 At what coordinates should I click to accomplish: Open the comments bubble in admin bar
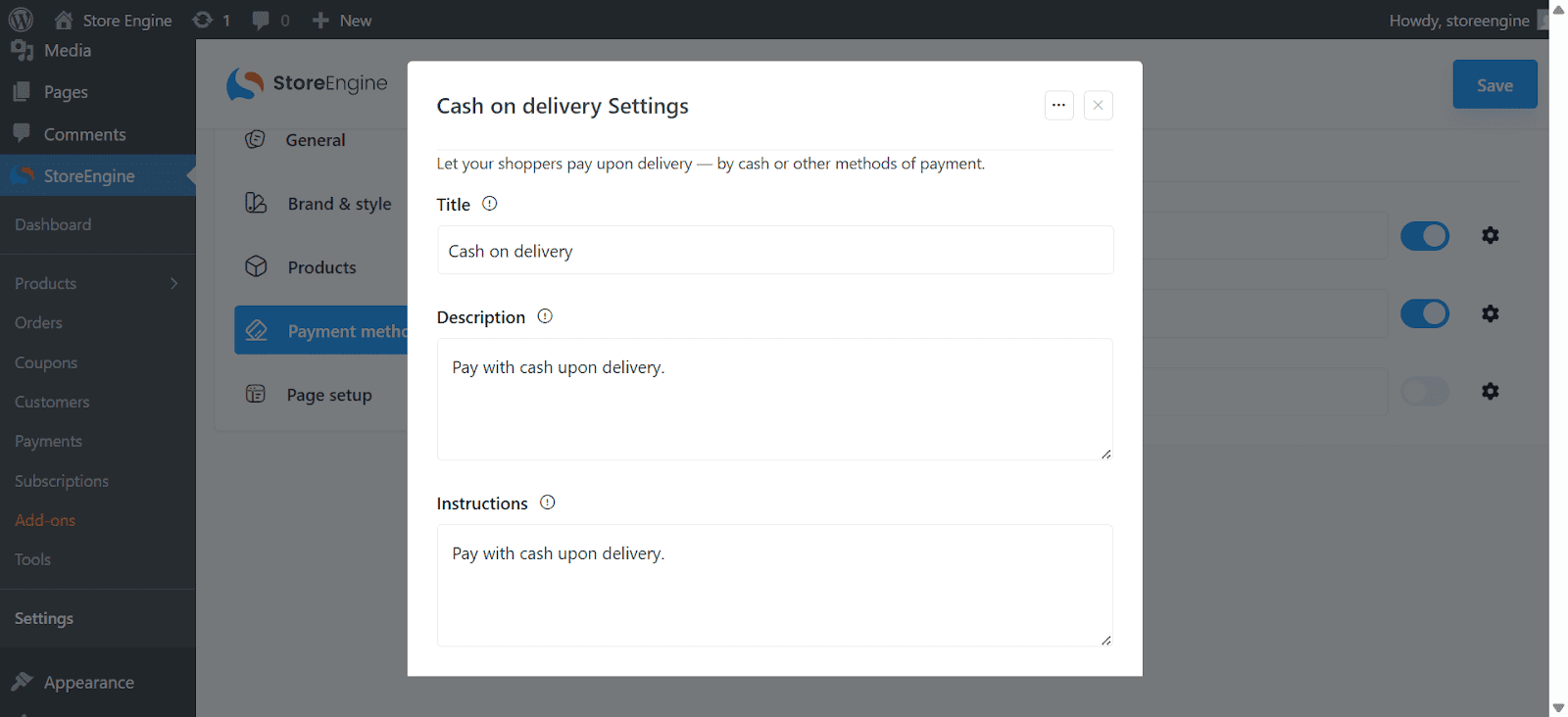[x=270, y=20]
